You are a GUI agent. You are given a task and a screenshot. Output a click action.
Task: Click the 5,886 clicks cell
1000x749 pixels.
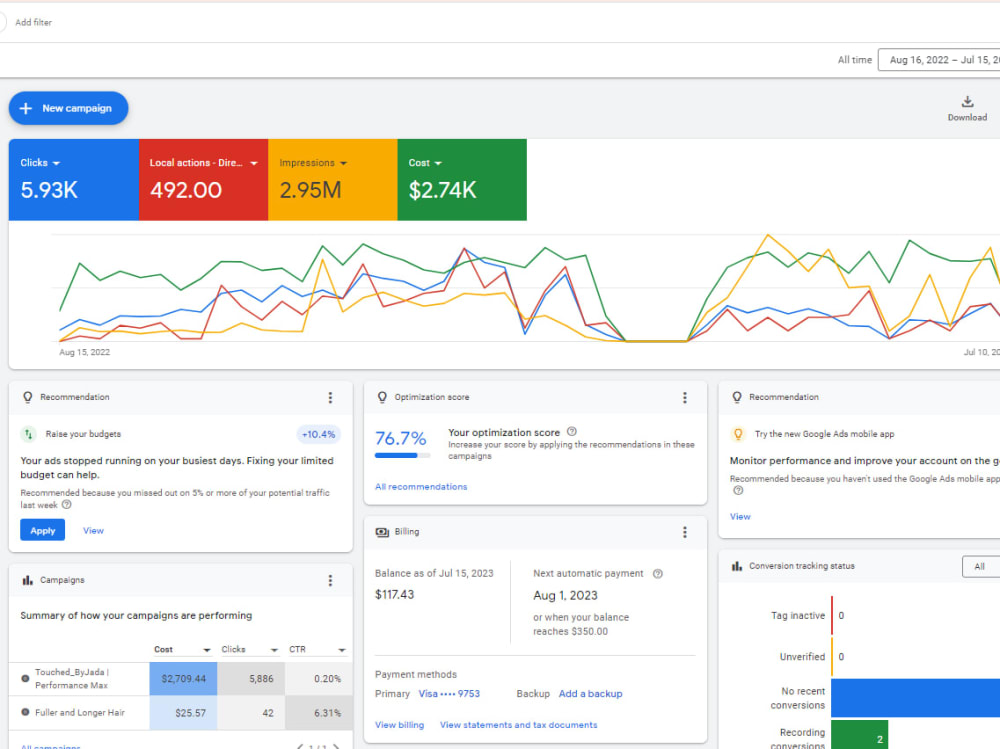point(251,679)
